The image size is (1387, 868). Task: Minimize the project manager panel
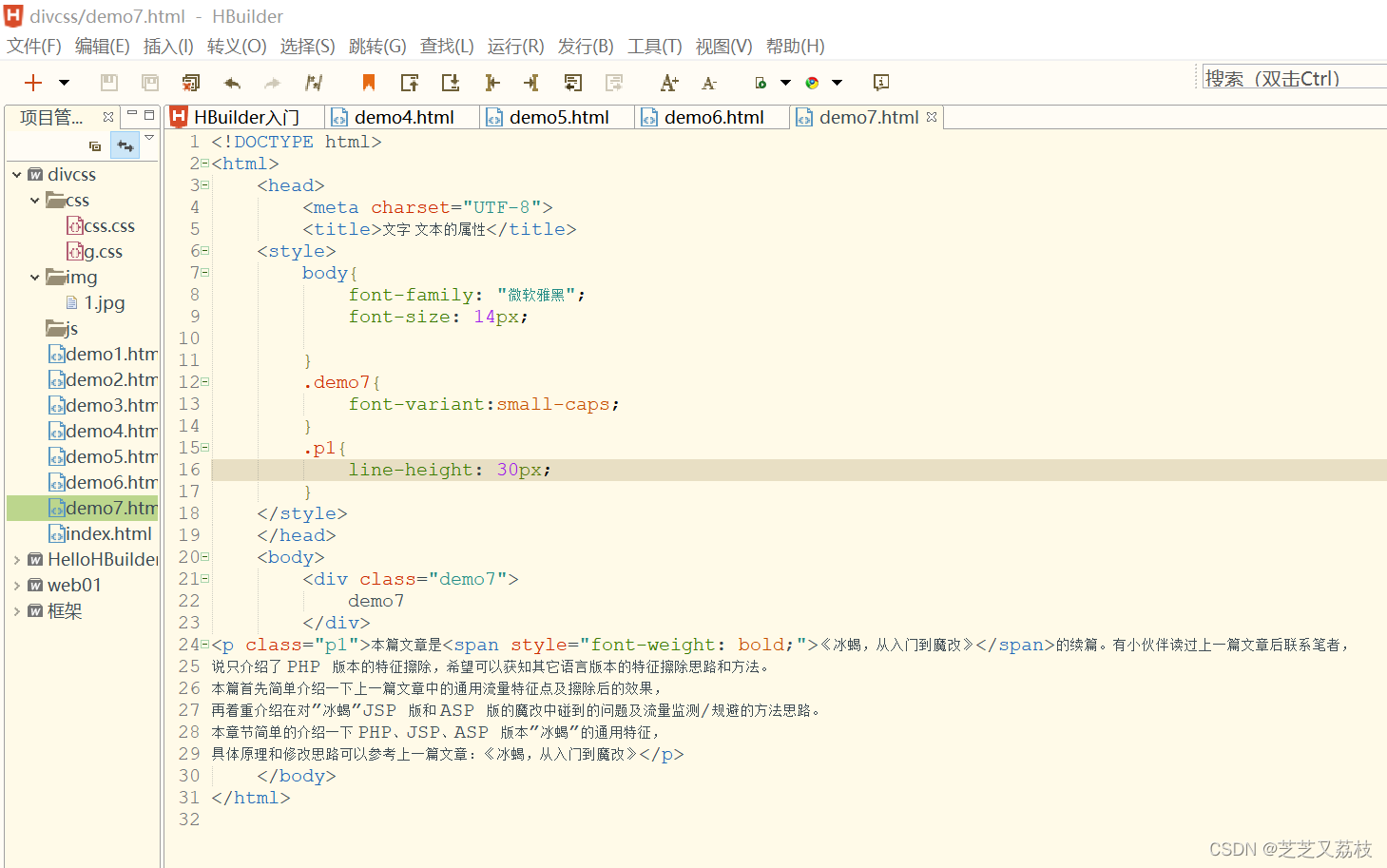tap(132, 114)
